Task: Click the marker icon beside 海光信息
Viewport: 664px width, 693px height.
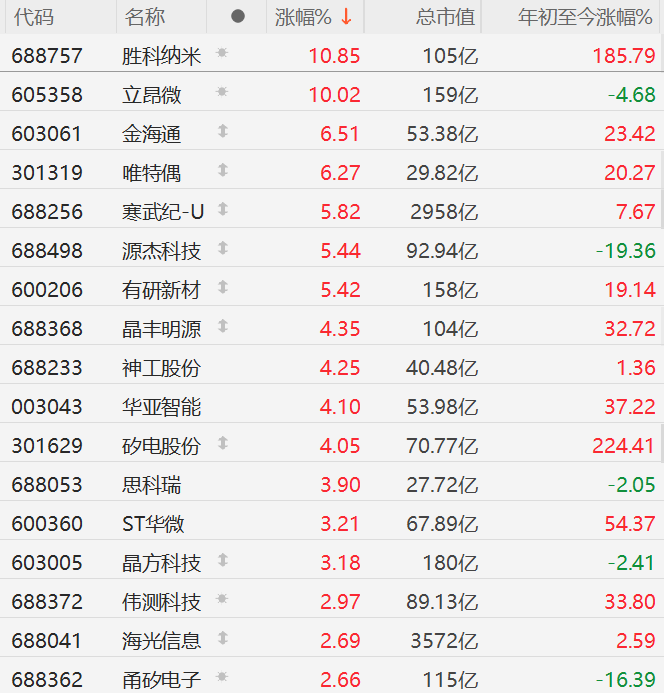Action: (222, 638)
